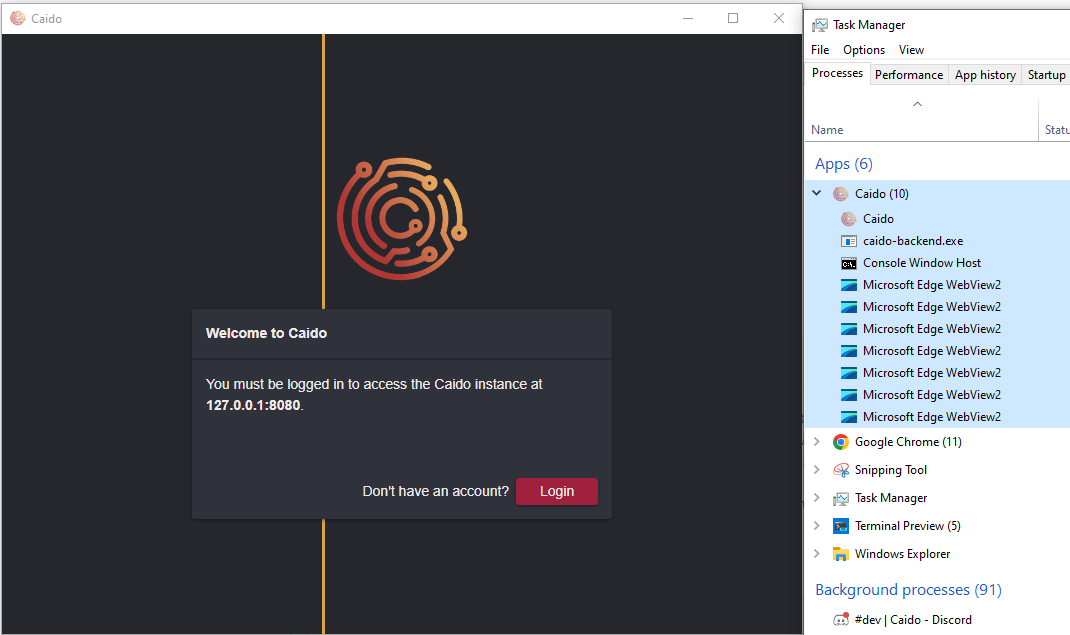Select the caido-backend.exe process icon

coord(848,240)
